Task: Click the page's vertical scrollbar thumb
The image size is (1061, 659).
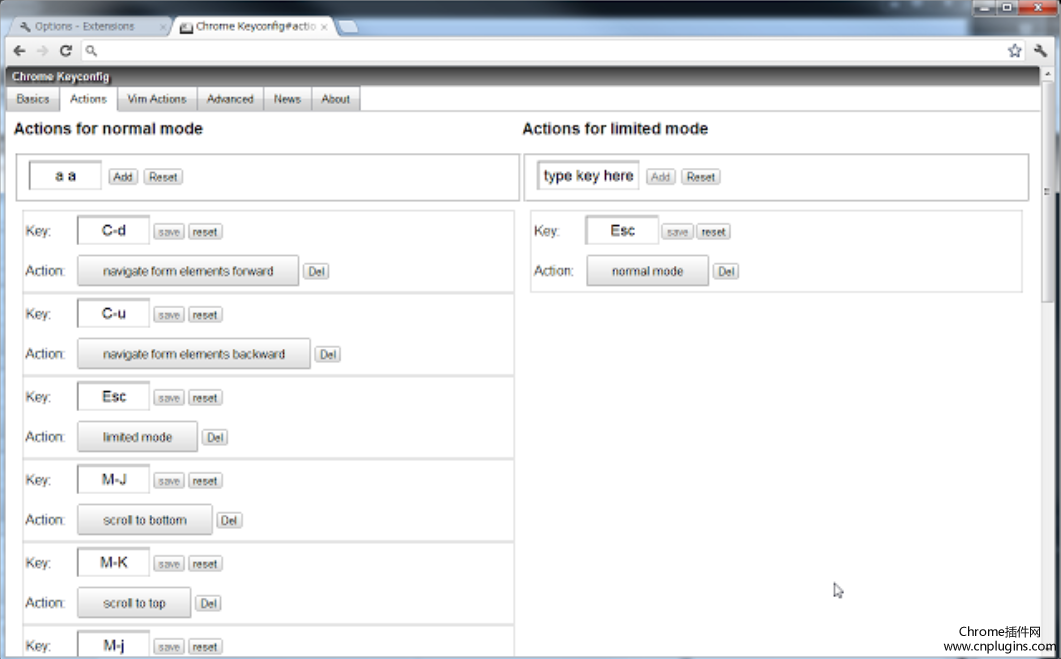Action: 1048,191
